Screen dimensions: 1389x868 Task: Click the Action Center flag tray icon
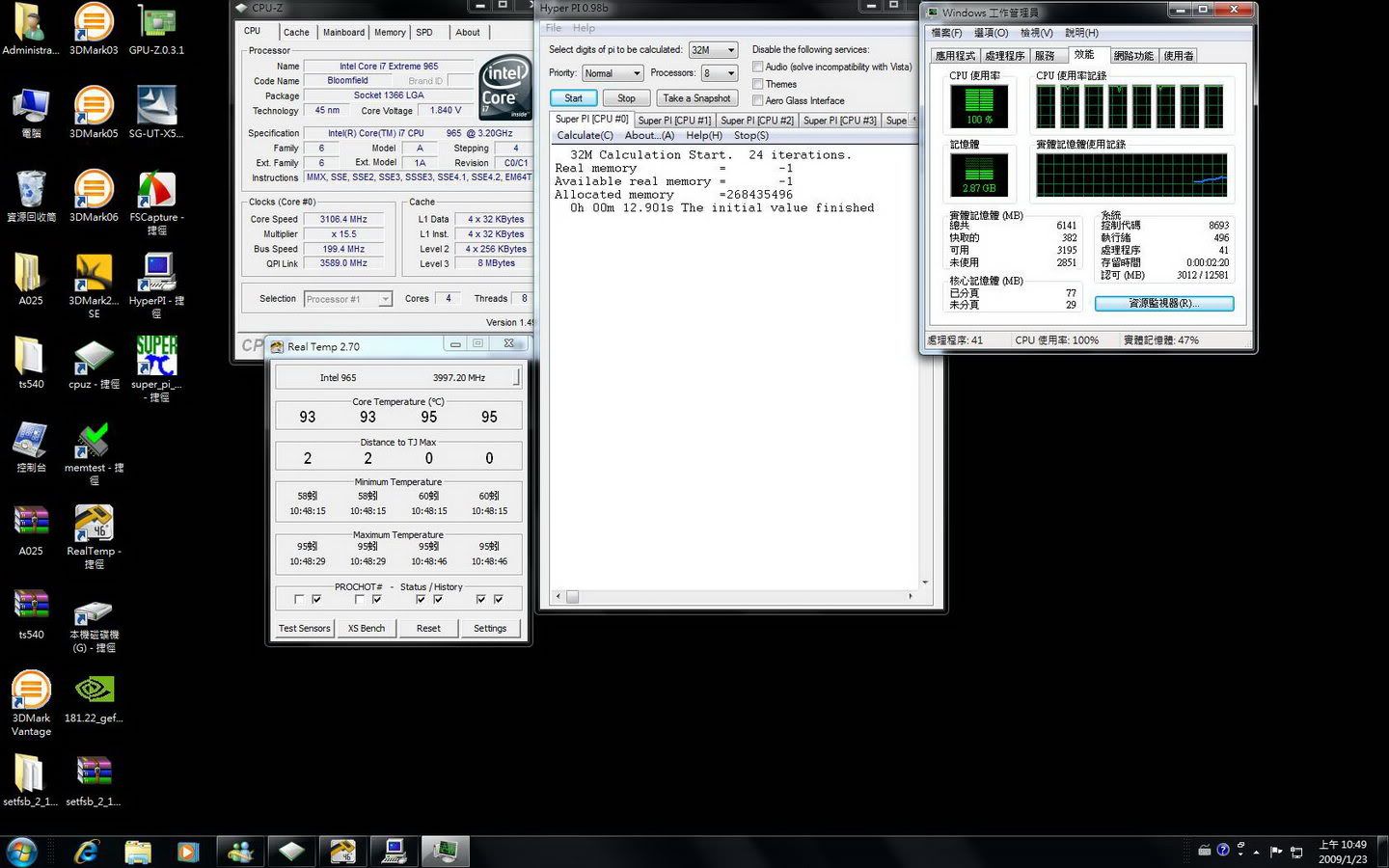click(x=1276, y=852)
